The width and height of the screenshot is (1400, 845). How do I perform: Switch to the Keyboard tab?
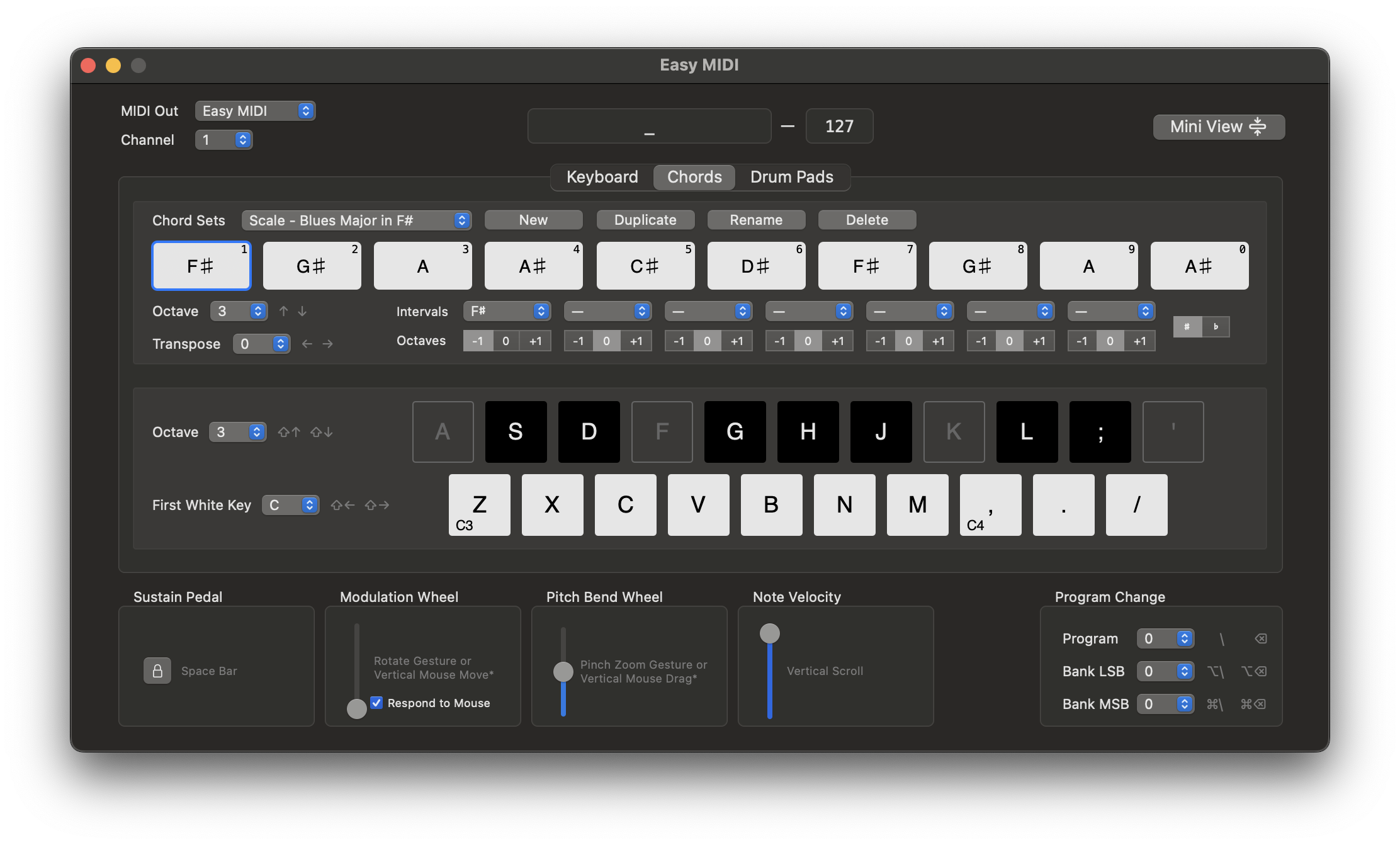601,177
